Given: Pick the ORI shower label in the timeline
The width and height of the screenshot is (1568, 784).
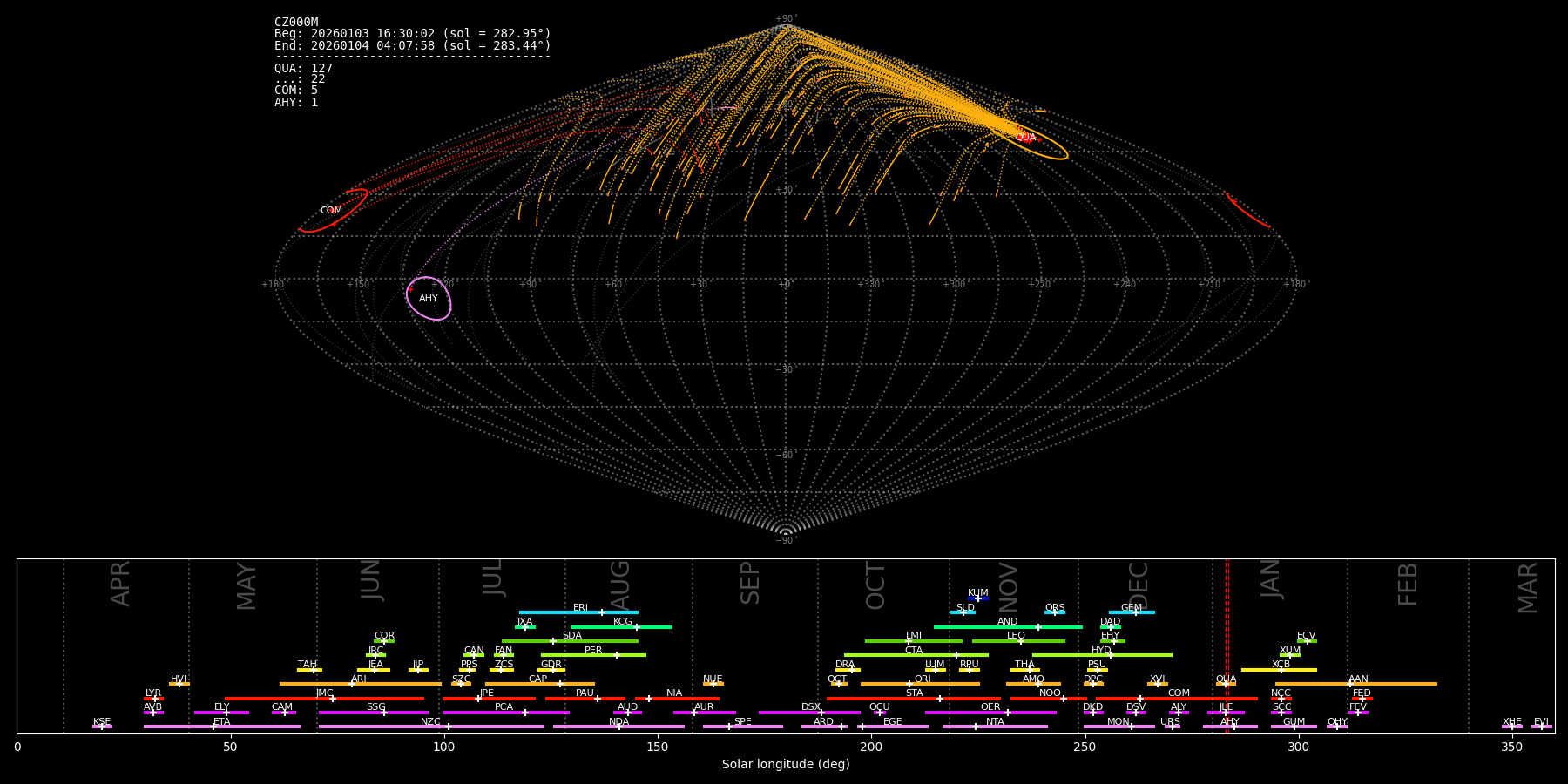Looking at the screenshot, I should 923,679.
